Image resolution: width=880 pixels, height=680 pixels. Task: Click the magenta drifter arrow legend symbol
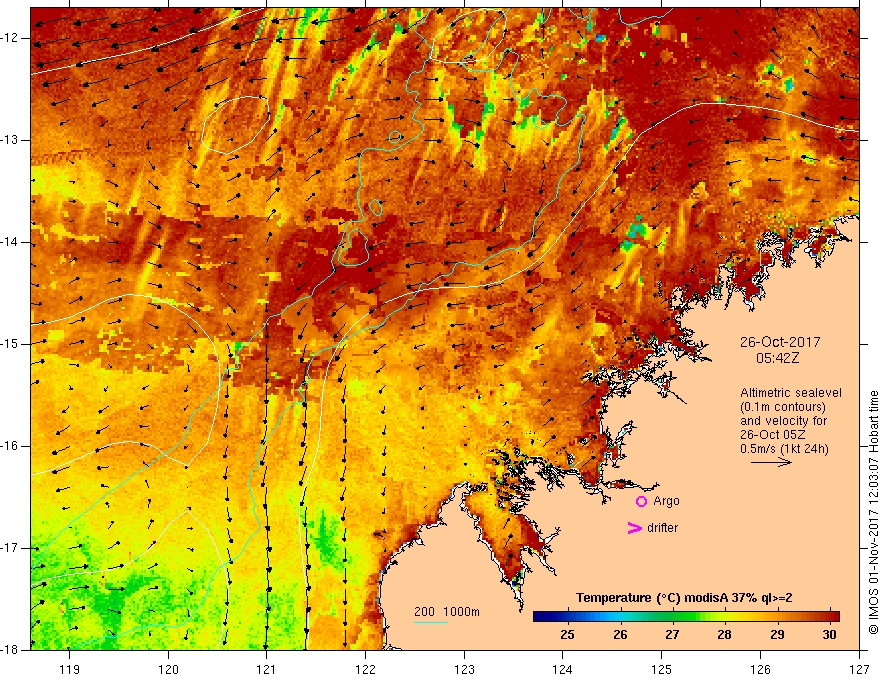click(634, 528)
